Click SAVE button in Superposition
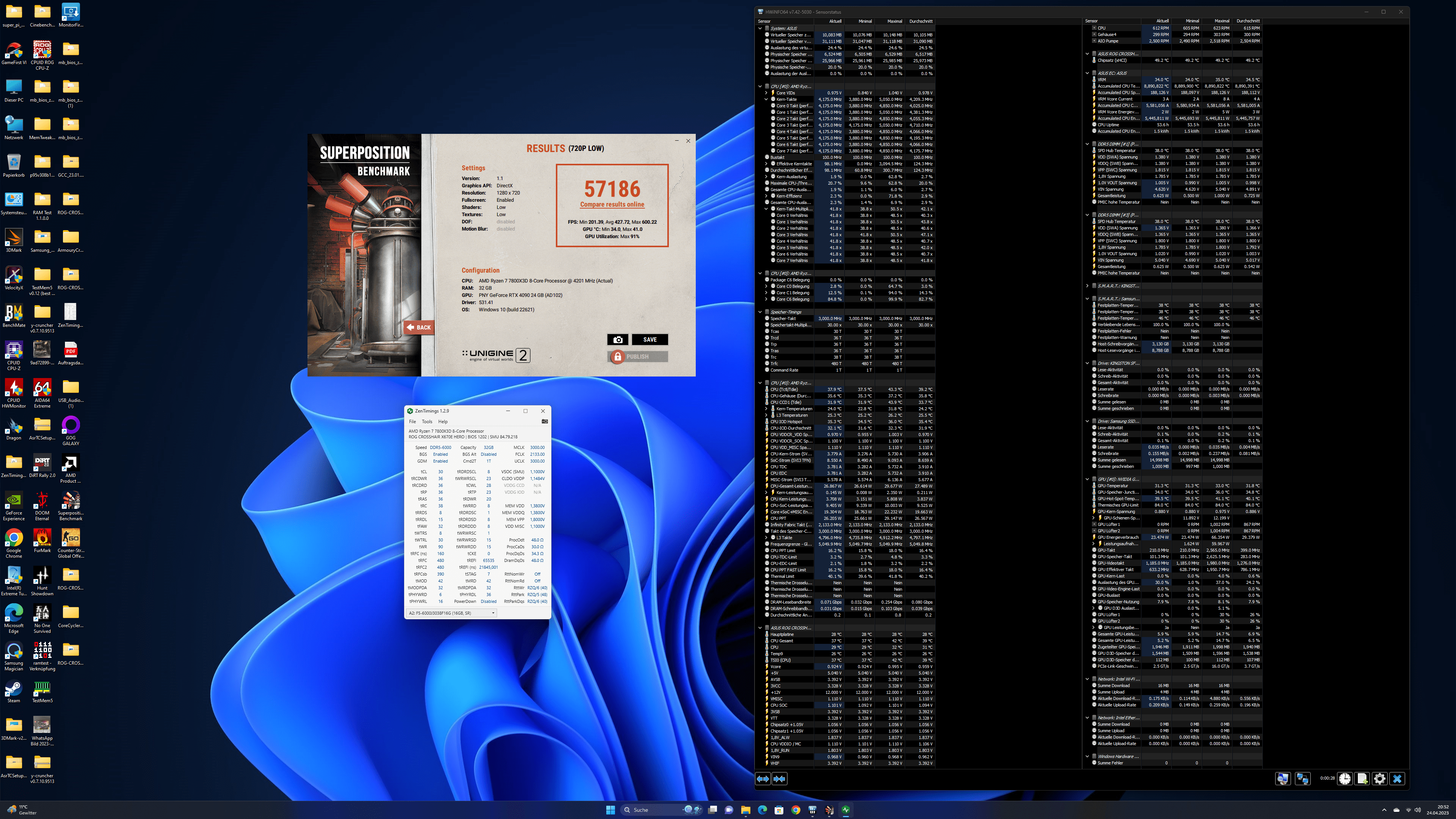Screen dimensions: 1456x819 [650, 340]
